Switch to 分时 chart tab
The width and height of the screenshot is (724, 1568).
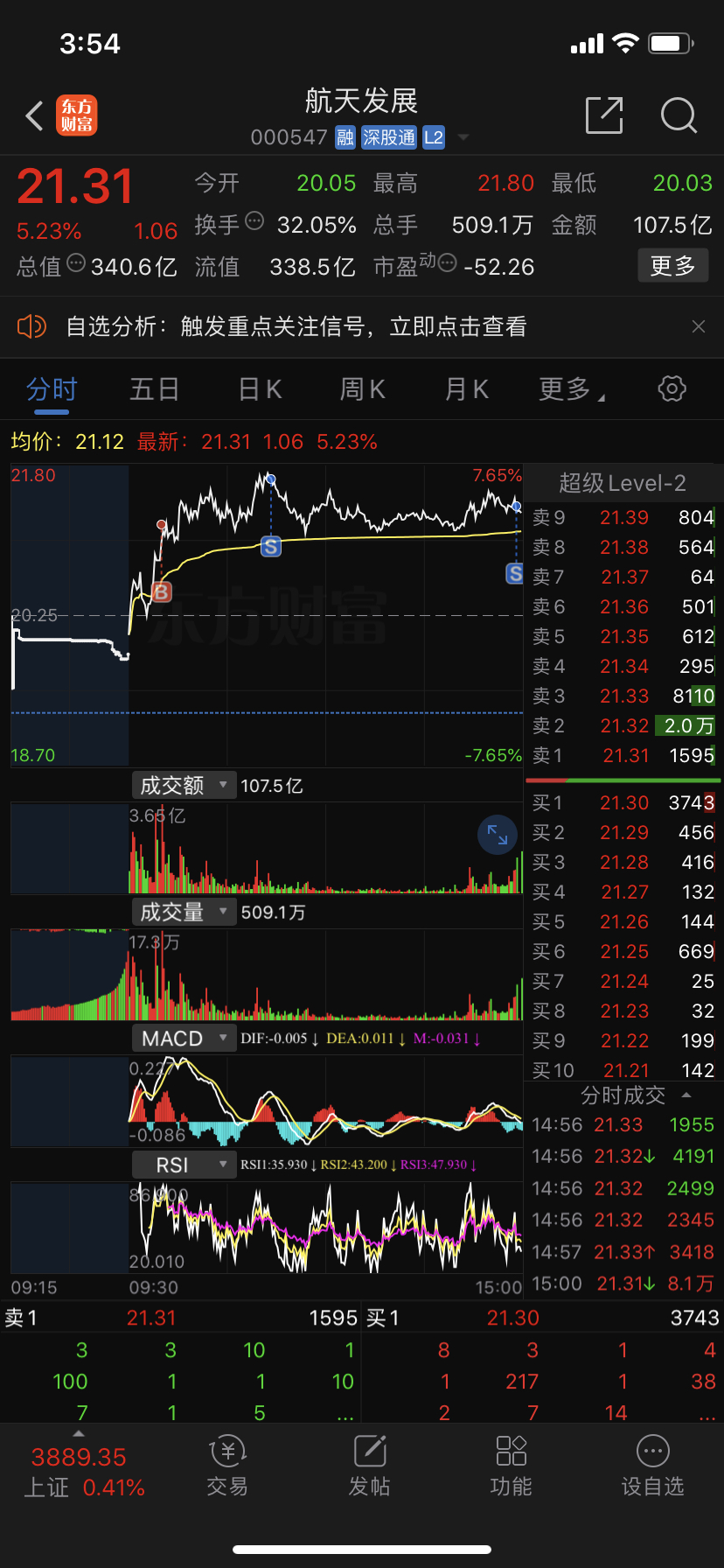tap(52, 389)
